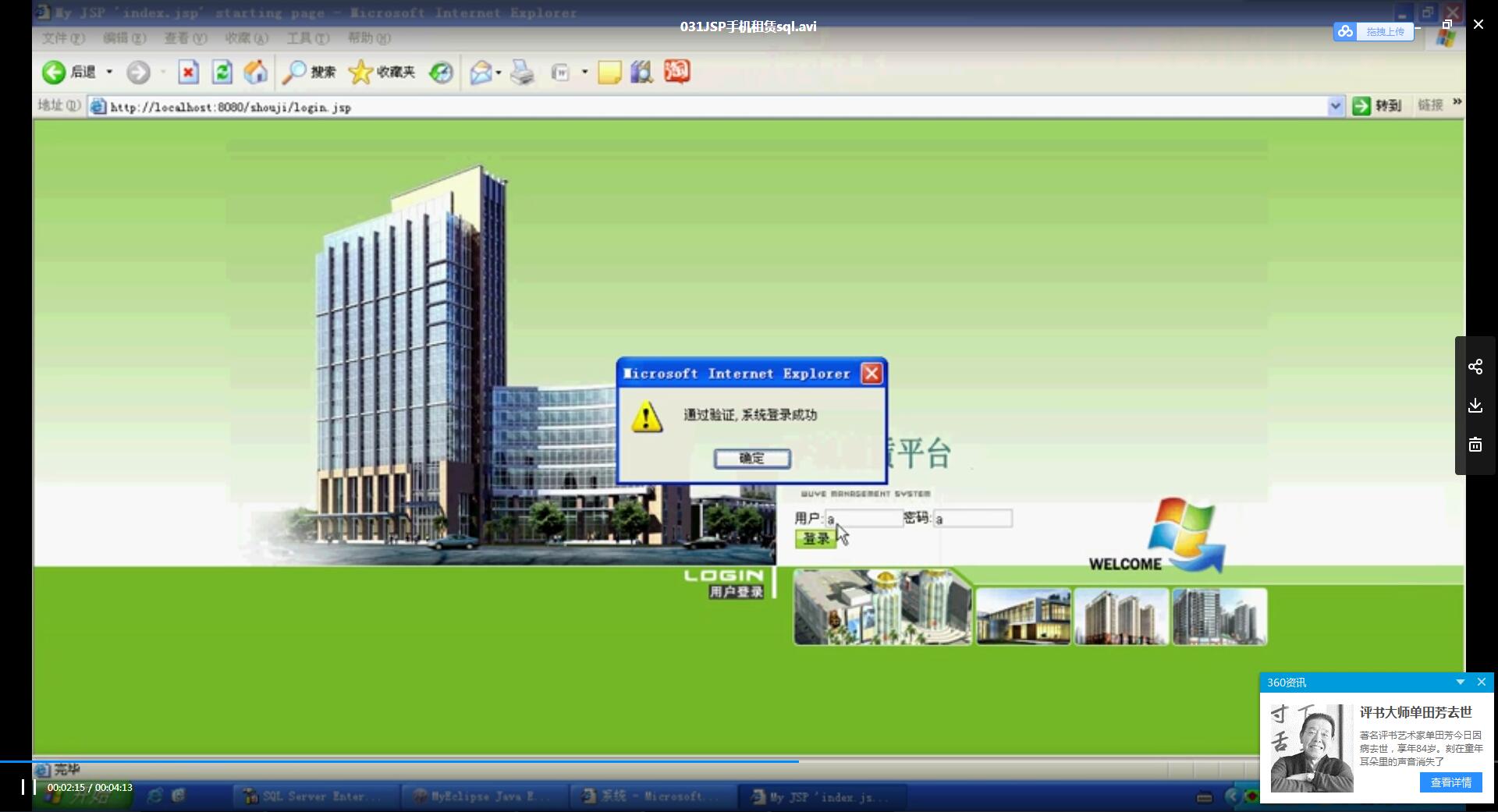1498x812 pixels.
Task: Click the first building thumbnail
Action: click(x=882, y=608)
